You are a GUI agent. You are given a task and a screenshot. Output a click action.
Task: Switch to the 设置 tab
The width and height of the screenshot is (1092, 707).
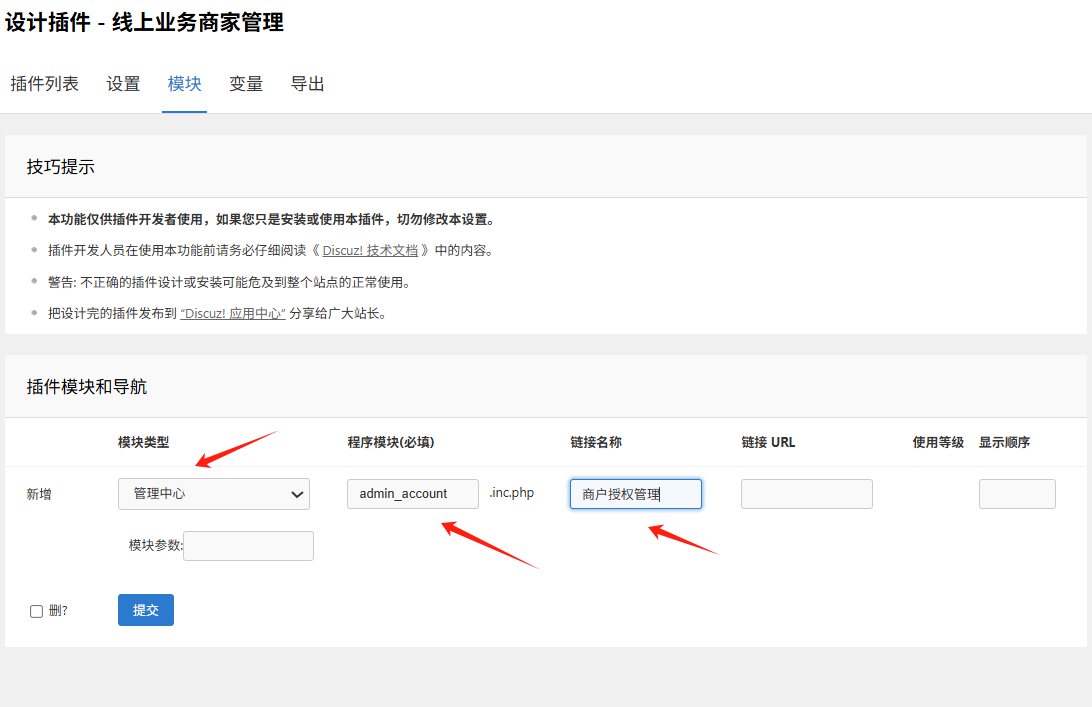pos(123,84)
